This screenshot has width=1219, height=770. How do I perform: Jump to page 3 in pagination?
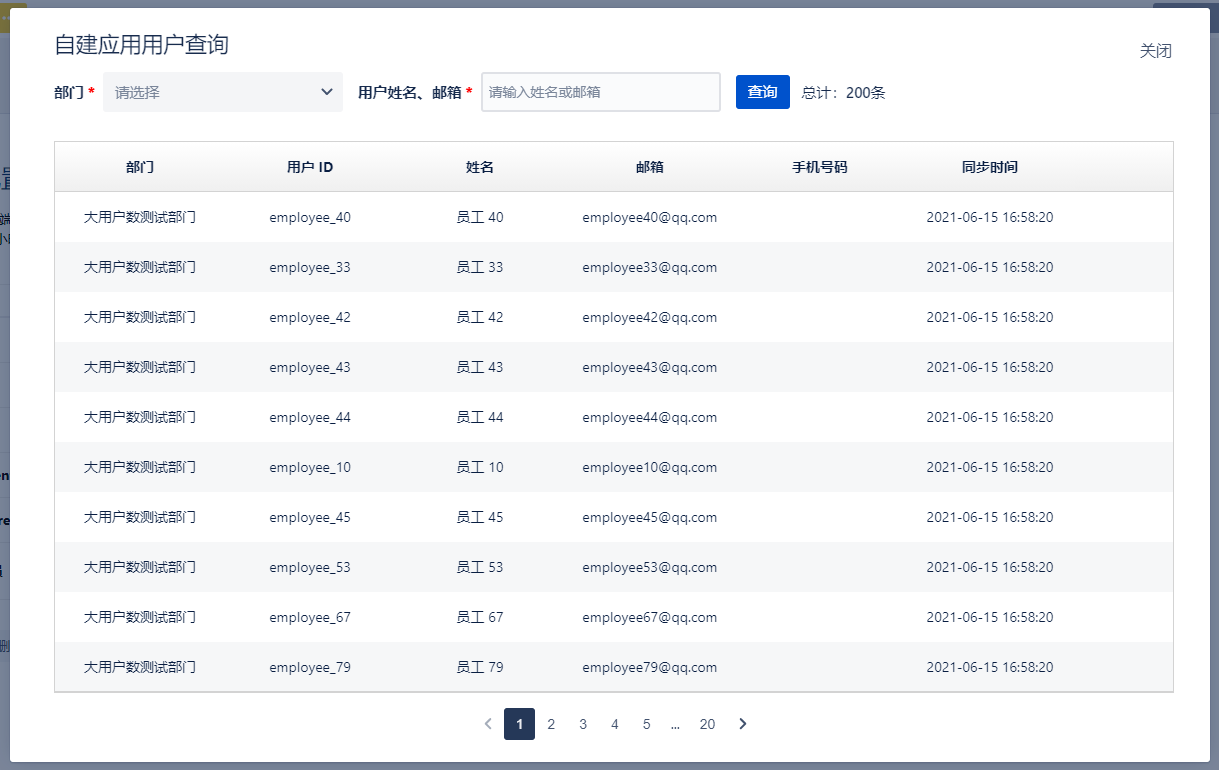583,724
